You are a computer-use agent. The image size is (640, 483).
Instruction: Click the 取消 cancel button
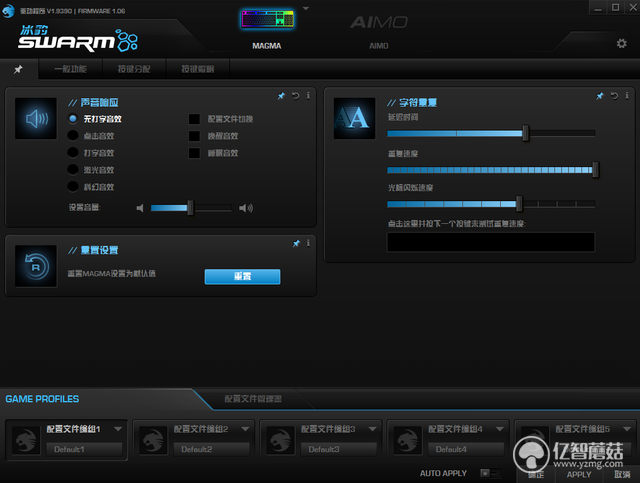[x=622, y=475]
